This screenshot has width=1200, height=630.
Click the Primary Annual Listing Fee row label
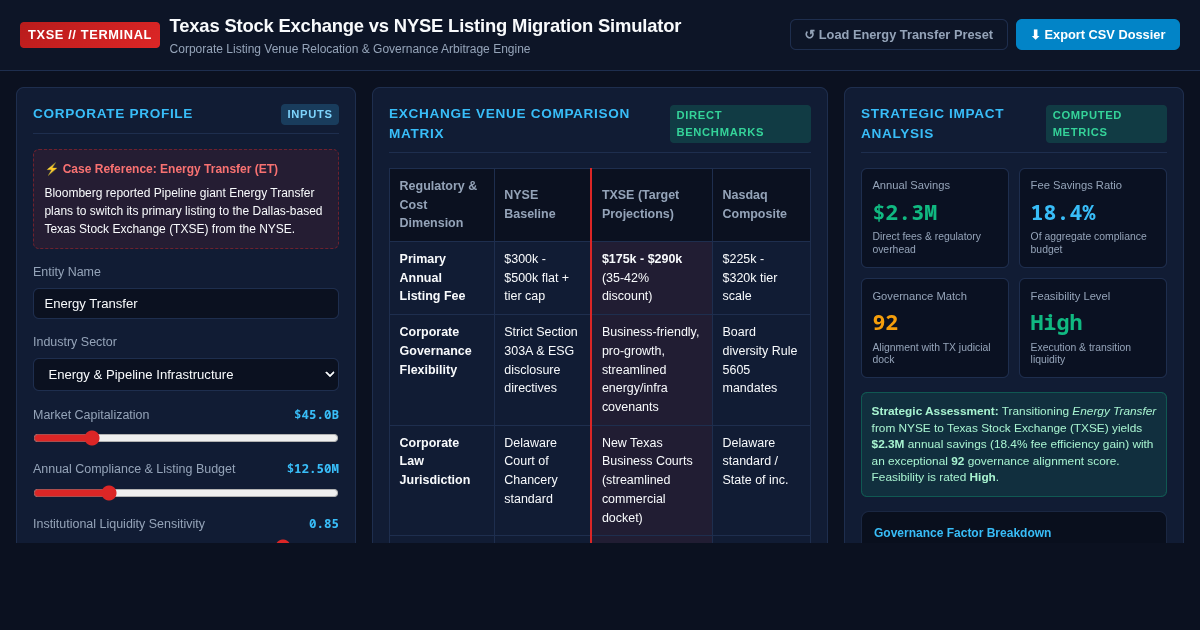tap(442, 278)
